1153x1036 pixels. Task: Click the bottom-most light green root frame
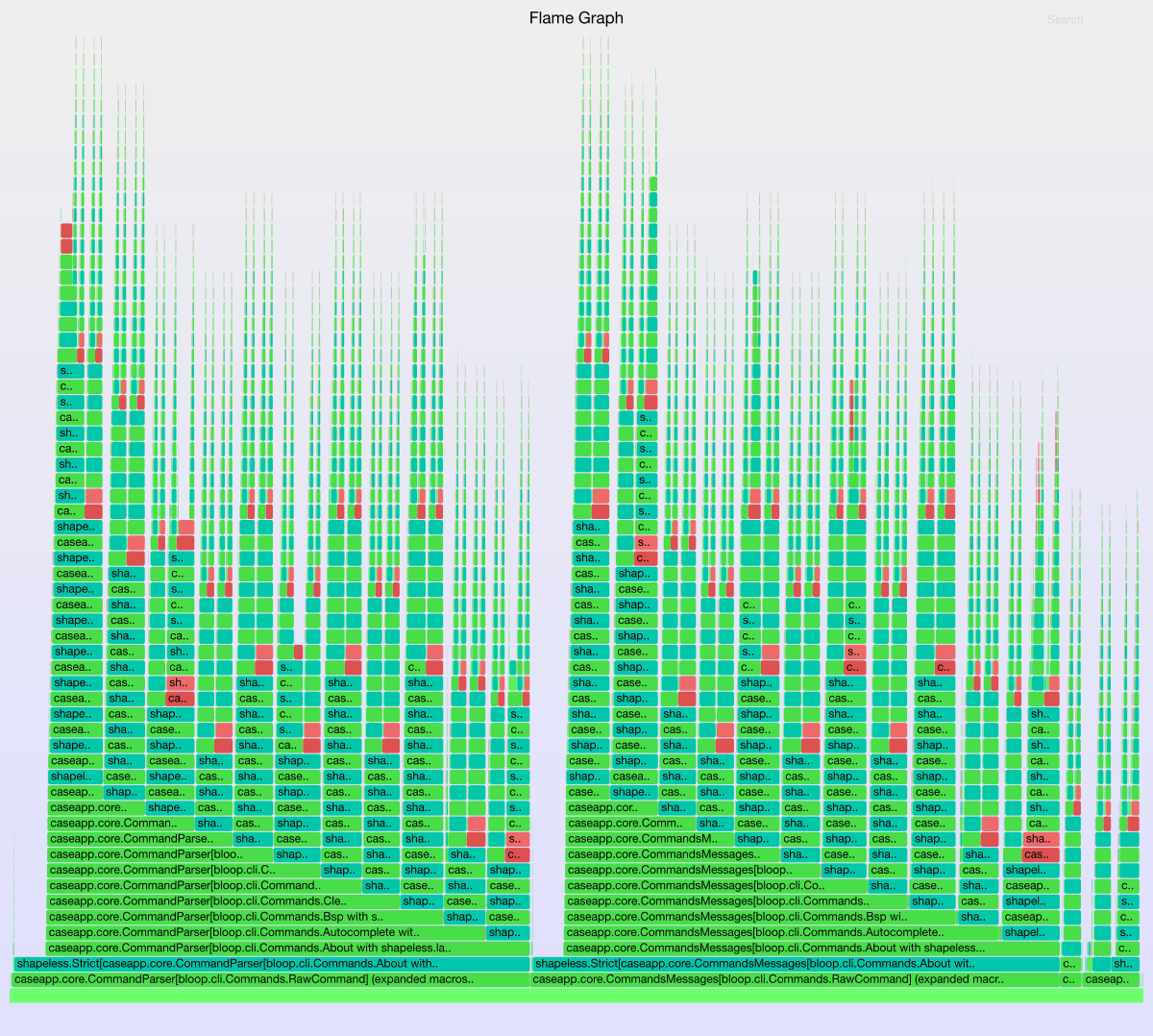pos(576,996)
